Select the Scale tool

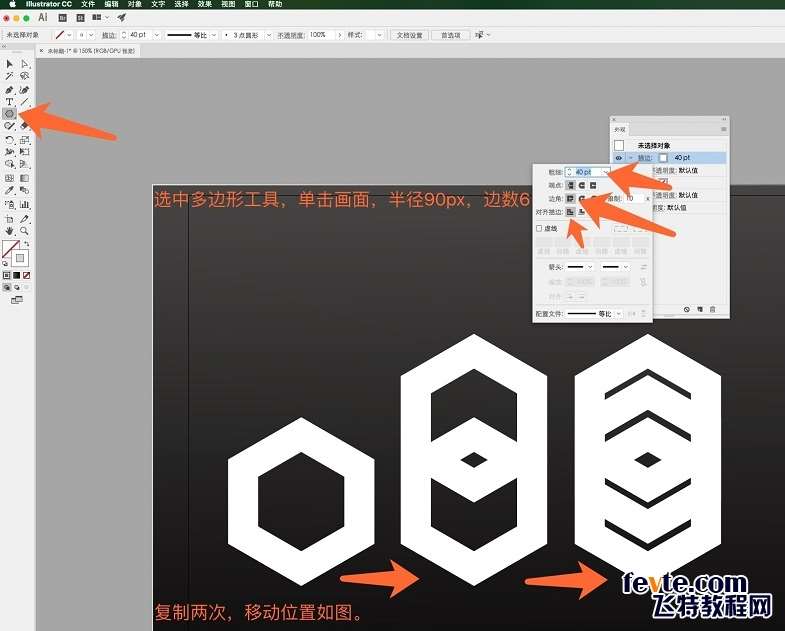[x=25, y=140]
